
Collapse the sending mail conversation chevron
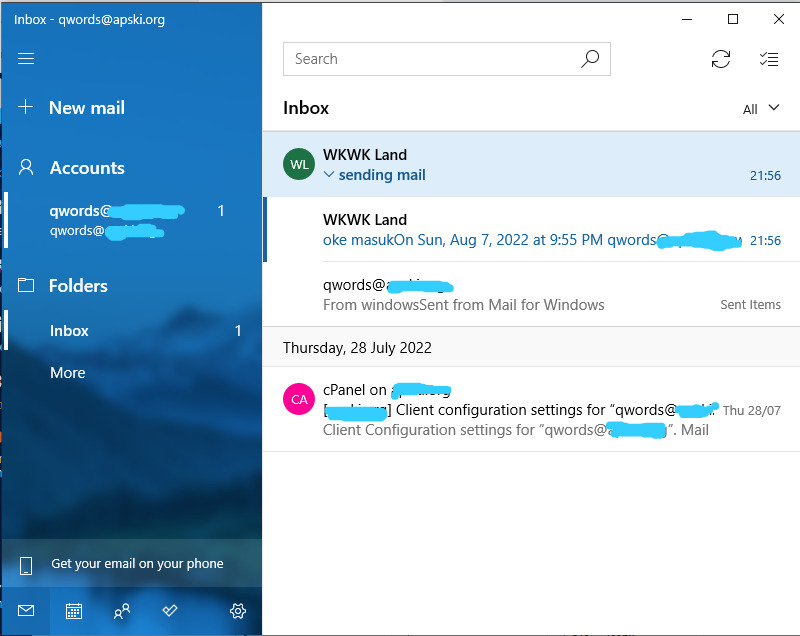pyautogui.click(x=329, y=175)
